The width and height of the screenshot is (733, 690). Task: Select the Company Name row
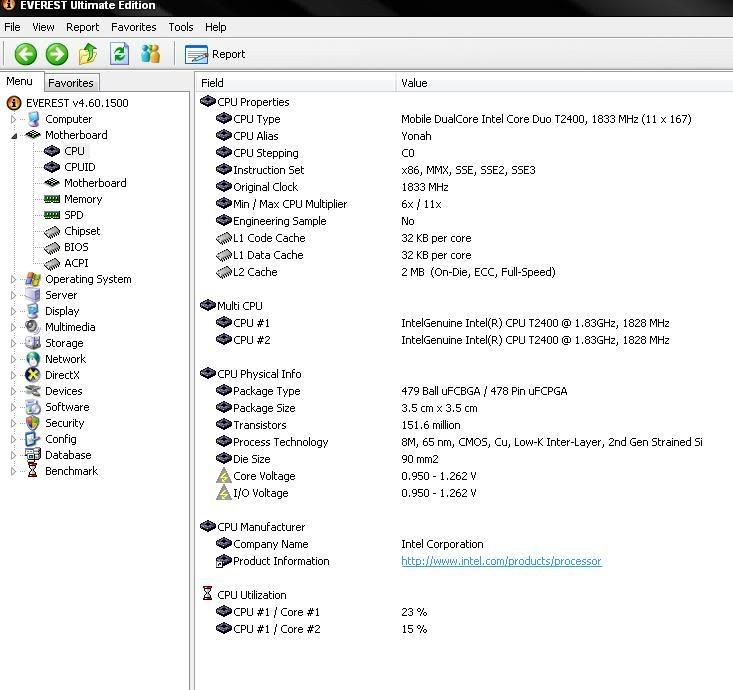[x=464, y=544]
